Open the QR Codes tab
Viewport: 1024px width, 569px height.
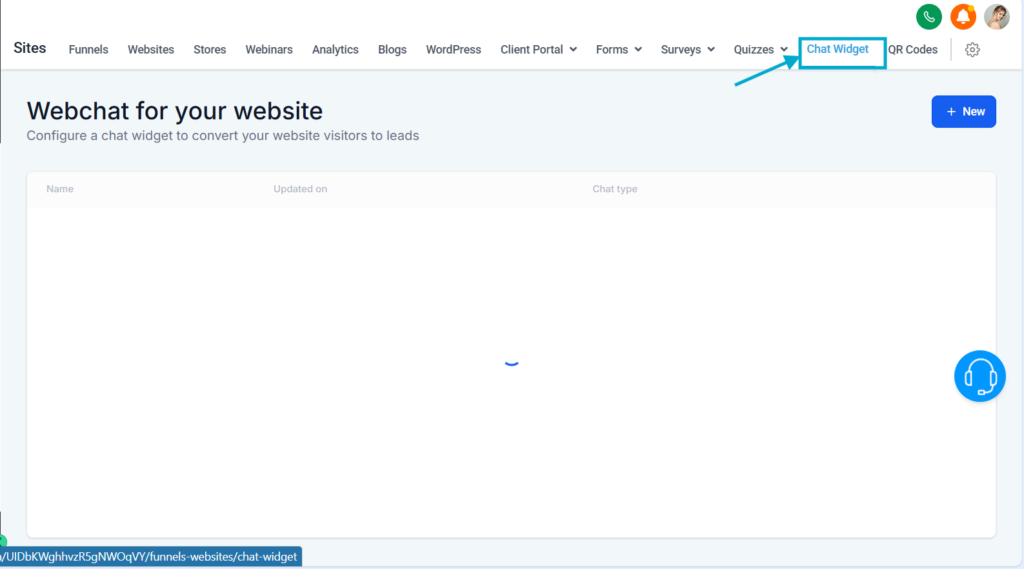point(913,50)
